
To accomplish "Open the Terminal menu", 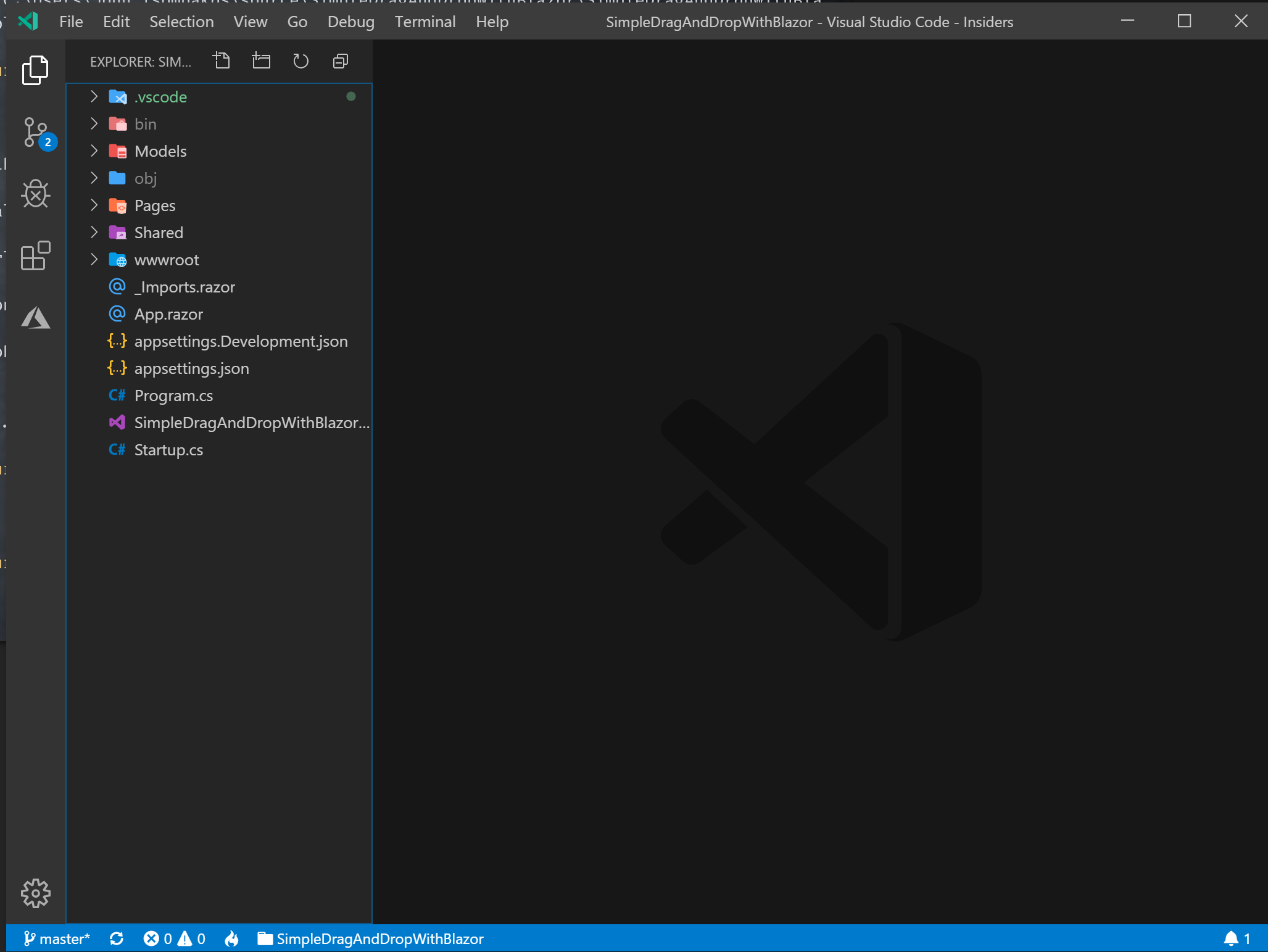I will tap(425, 22).
